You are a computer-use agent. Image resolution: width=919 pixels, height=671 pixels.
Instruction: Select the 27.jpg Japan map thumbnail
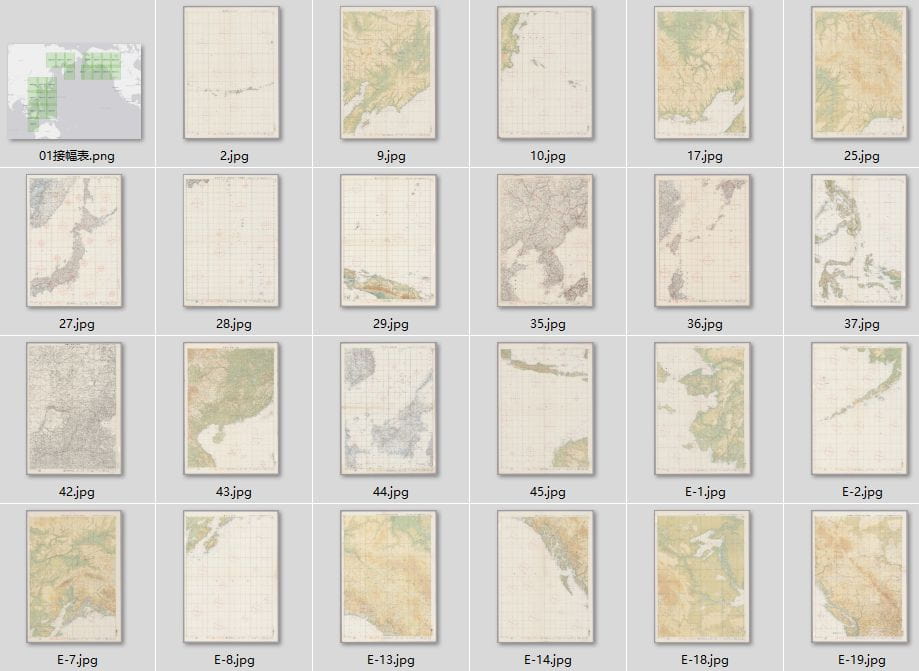(74, 241)
